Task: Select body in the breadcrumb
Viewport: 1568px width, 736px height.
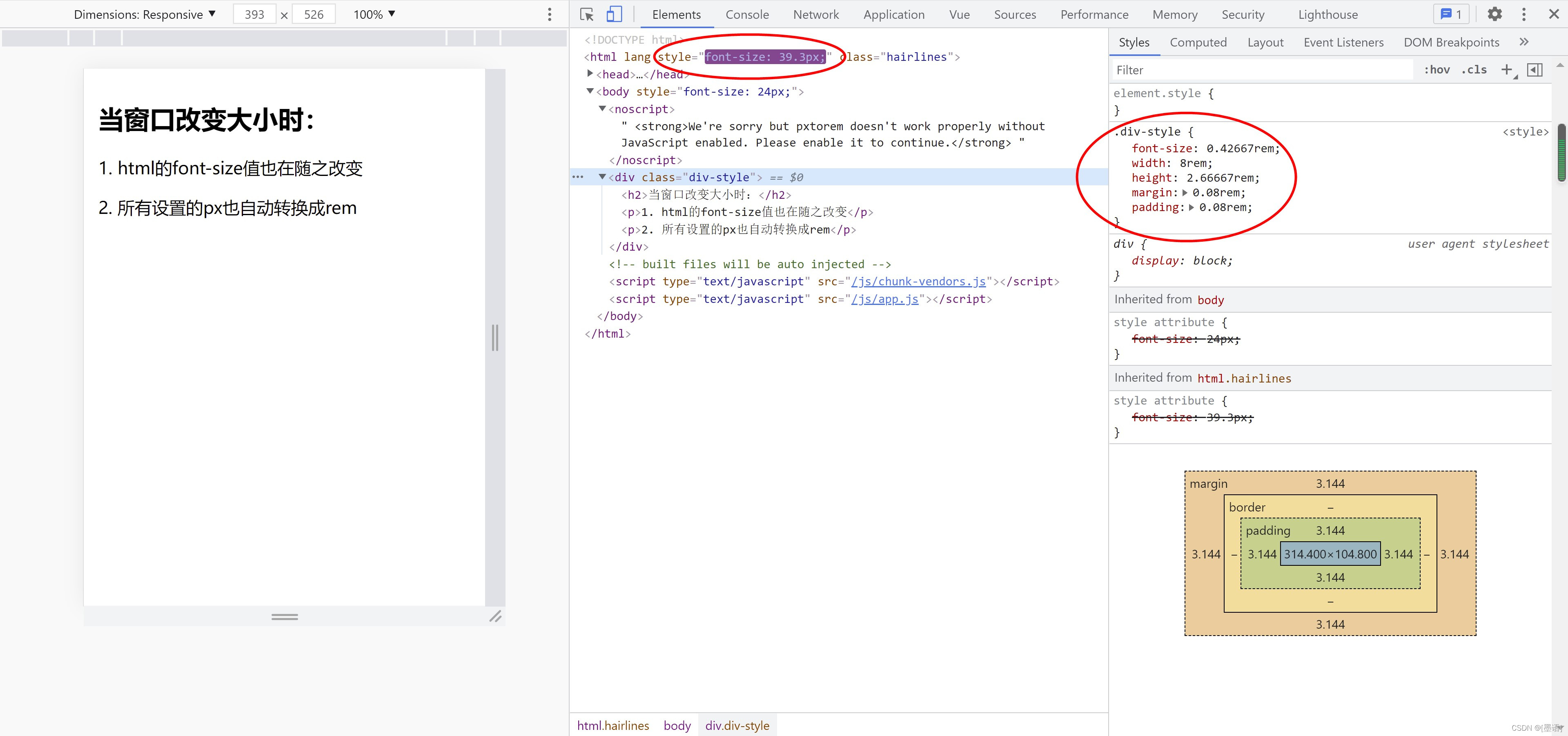Action: click(677, 726)
